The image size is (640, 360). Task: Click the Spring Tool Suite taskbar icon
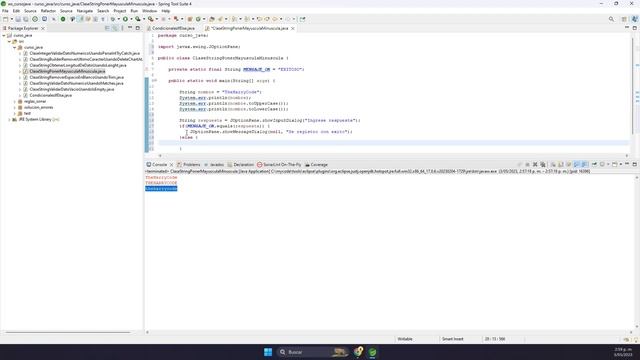click(372, 352)
